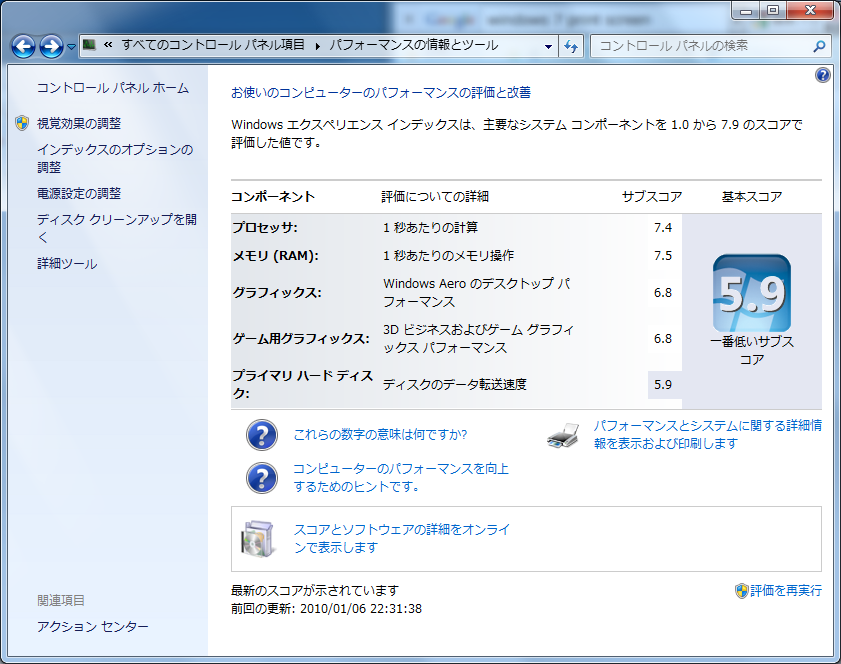Click the サブスコア column header
841x664 pixels.
tap(652, 197)
